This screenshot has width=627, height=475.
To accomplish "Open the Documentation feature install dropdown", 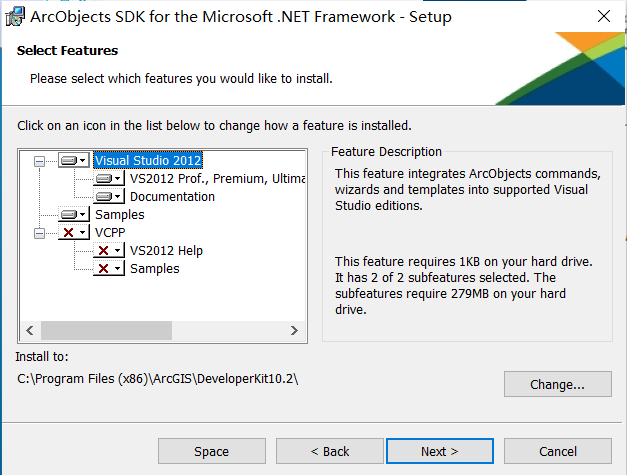I will pyautogui.click(x=109, y=196).
